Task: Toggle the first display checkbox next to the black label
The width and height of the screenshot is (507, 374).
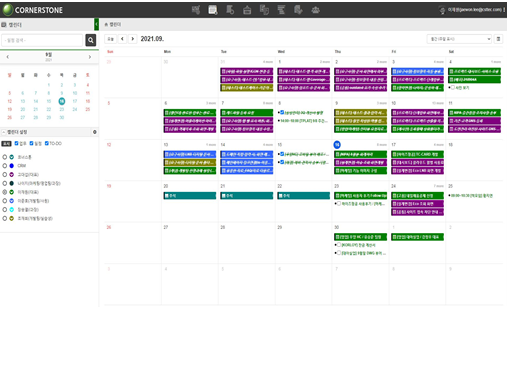Action: click(16, 143)
